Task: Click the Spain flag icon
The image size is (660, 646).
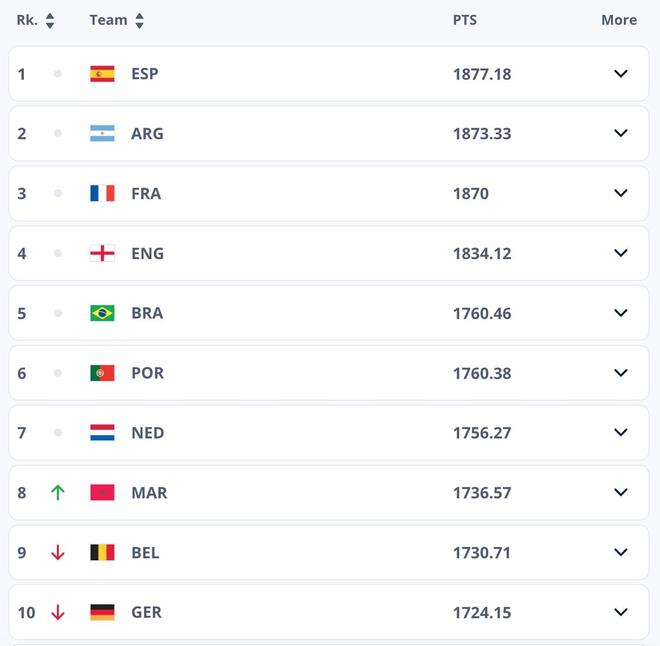Action: tap(102, 74)
